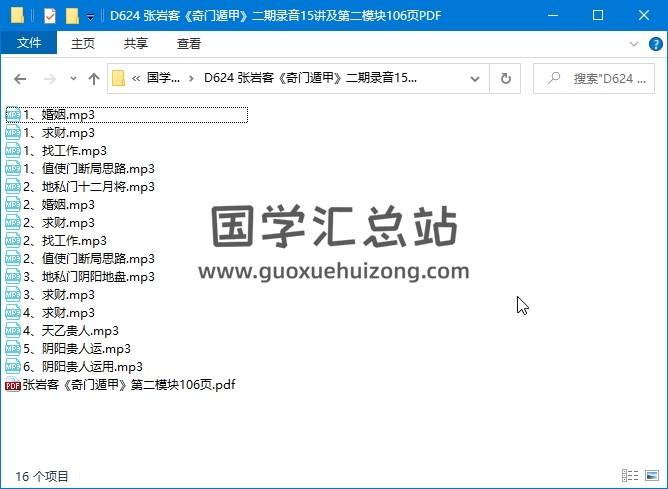The height and width of the screenshot is (489, 668).
Task: Switch to details view in status bar
Action: (x=630, y=475)
